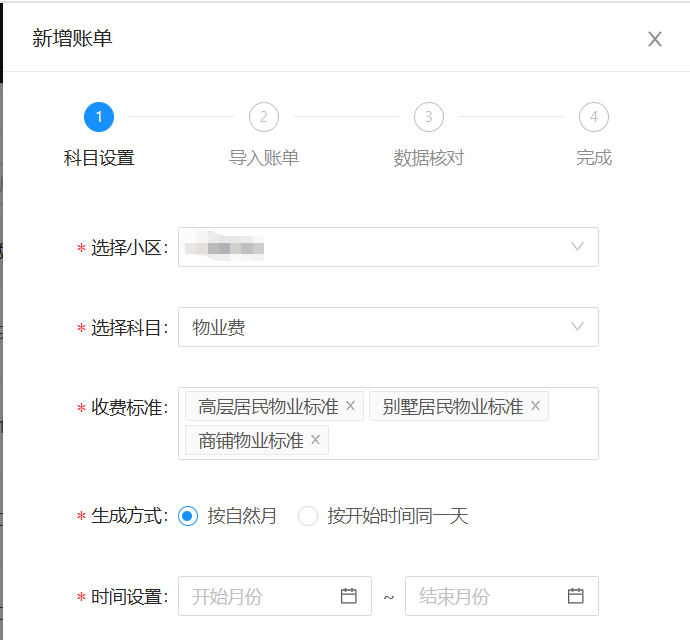Remove the 高层居民物业标准 tag
This screenshot has height=640, width=690.
click(350, 406)
